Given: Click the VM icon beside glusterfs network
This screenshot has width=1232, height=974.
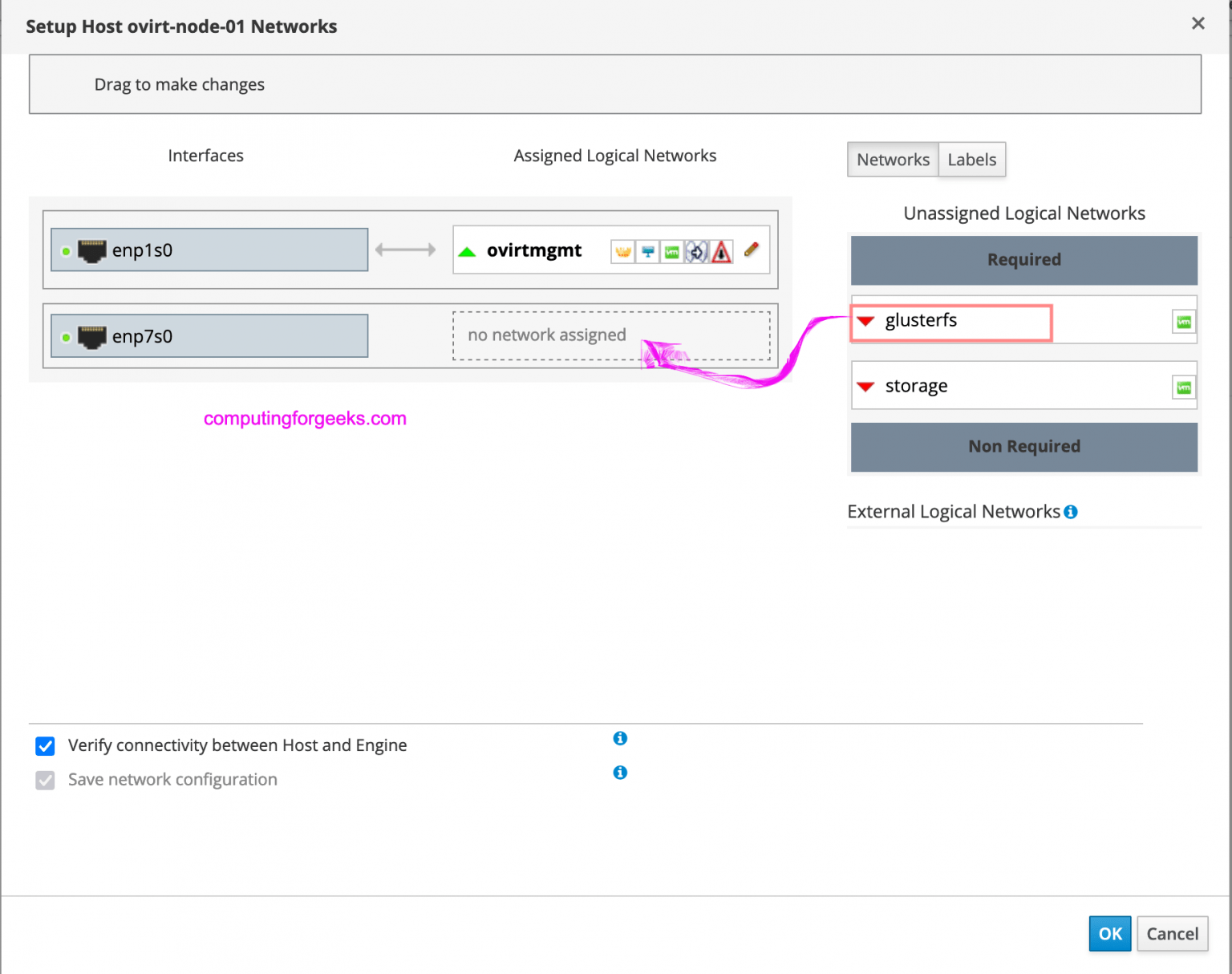Looking at the screenshot, I should [1184, 321].
